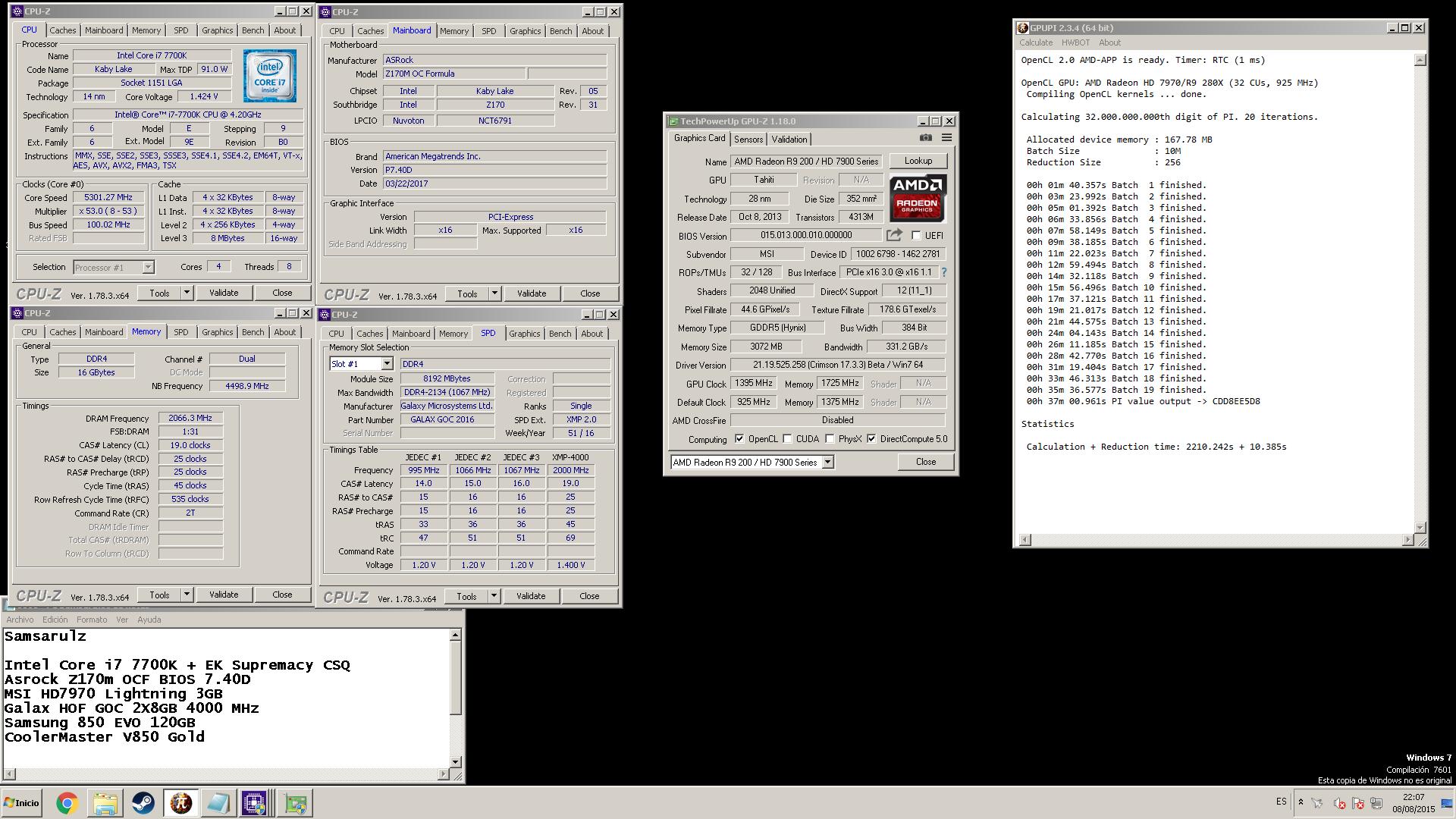Screen dimensions: 1456x819
Task: Open Caches tab in the CPU-Z CPU window
Action: (x=62, y=30)
